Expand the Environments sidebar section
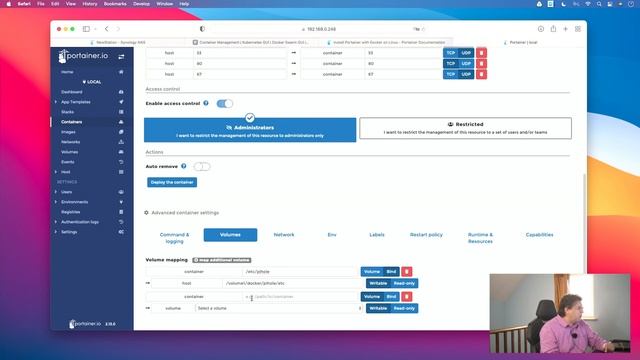Screen dimensions: 640x360 [x=56, y=202]
